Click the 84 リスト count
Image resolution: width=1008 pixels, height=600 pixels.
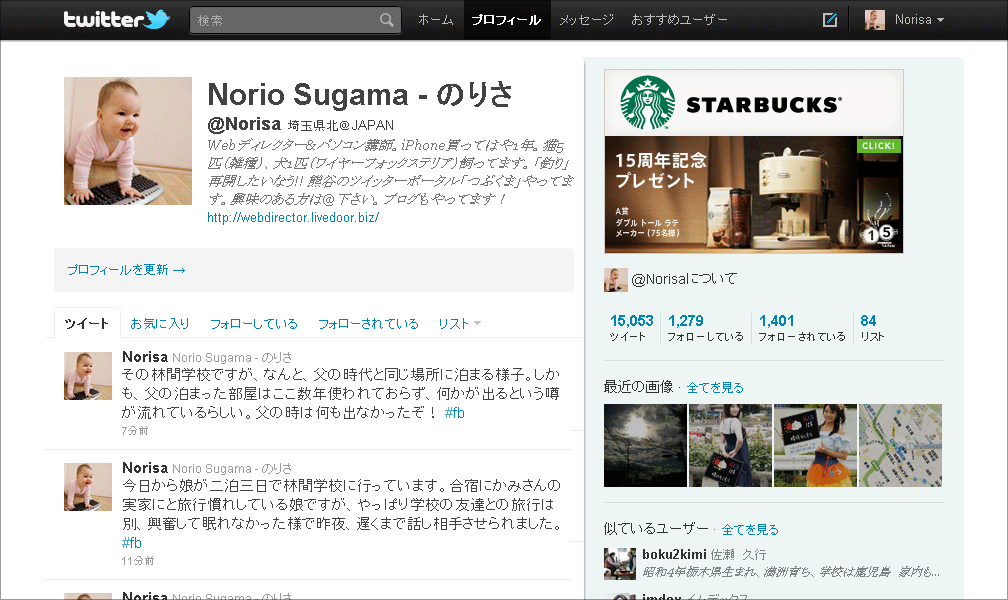point(872,327)
